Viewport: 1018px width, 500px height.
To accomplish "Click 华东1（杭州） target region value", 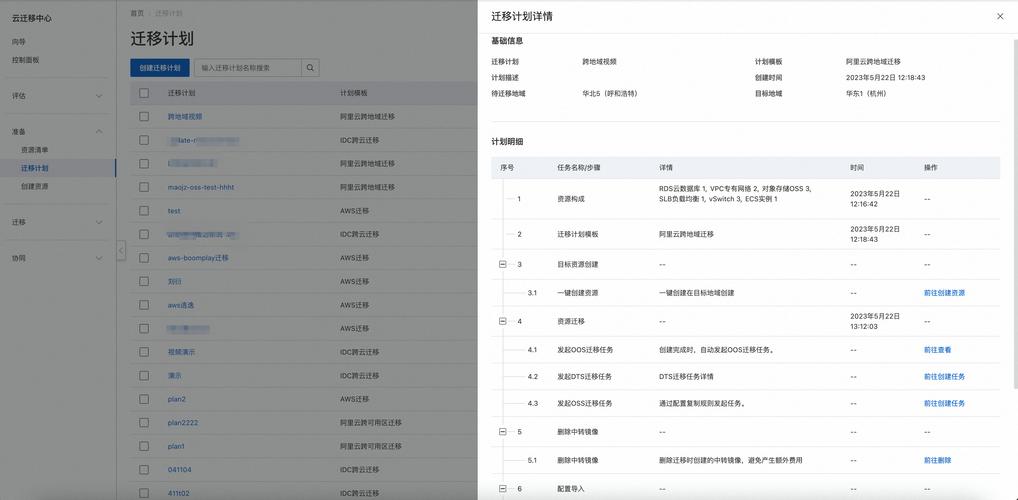I will point(865,94).
